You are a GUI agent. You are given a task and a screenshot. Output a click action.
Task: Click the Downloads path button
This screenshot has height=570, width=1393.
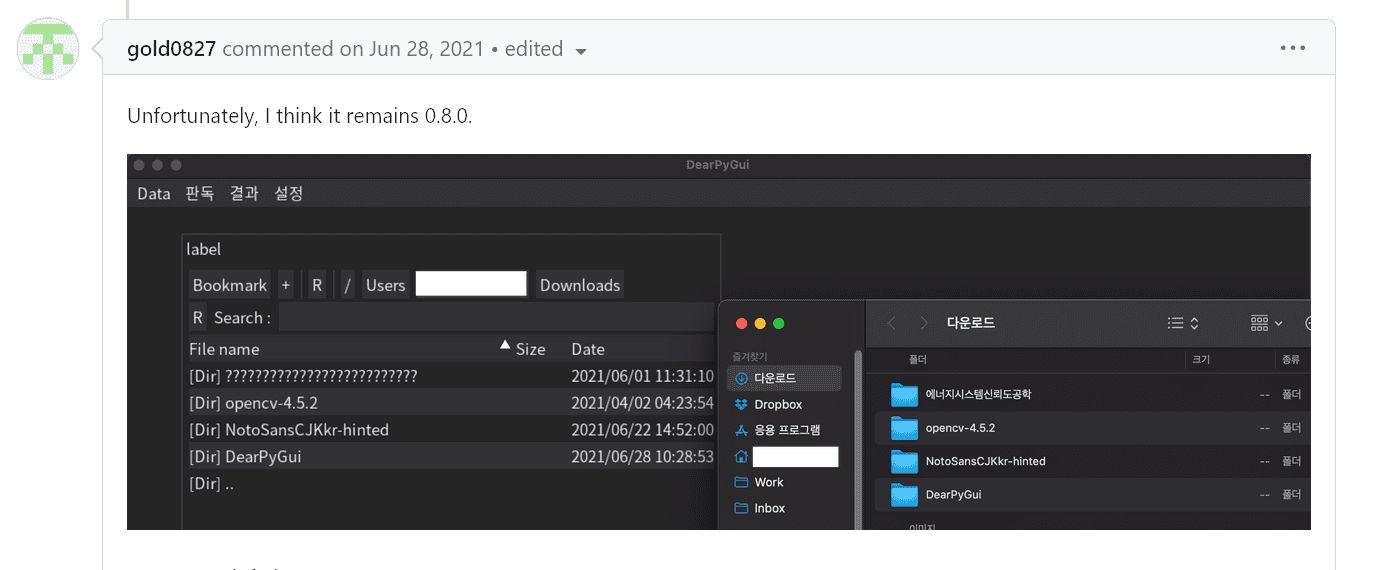point(580,285)
